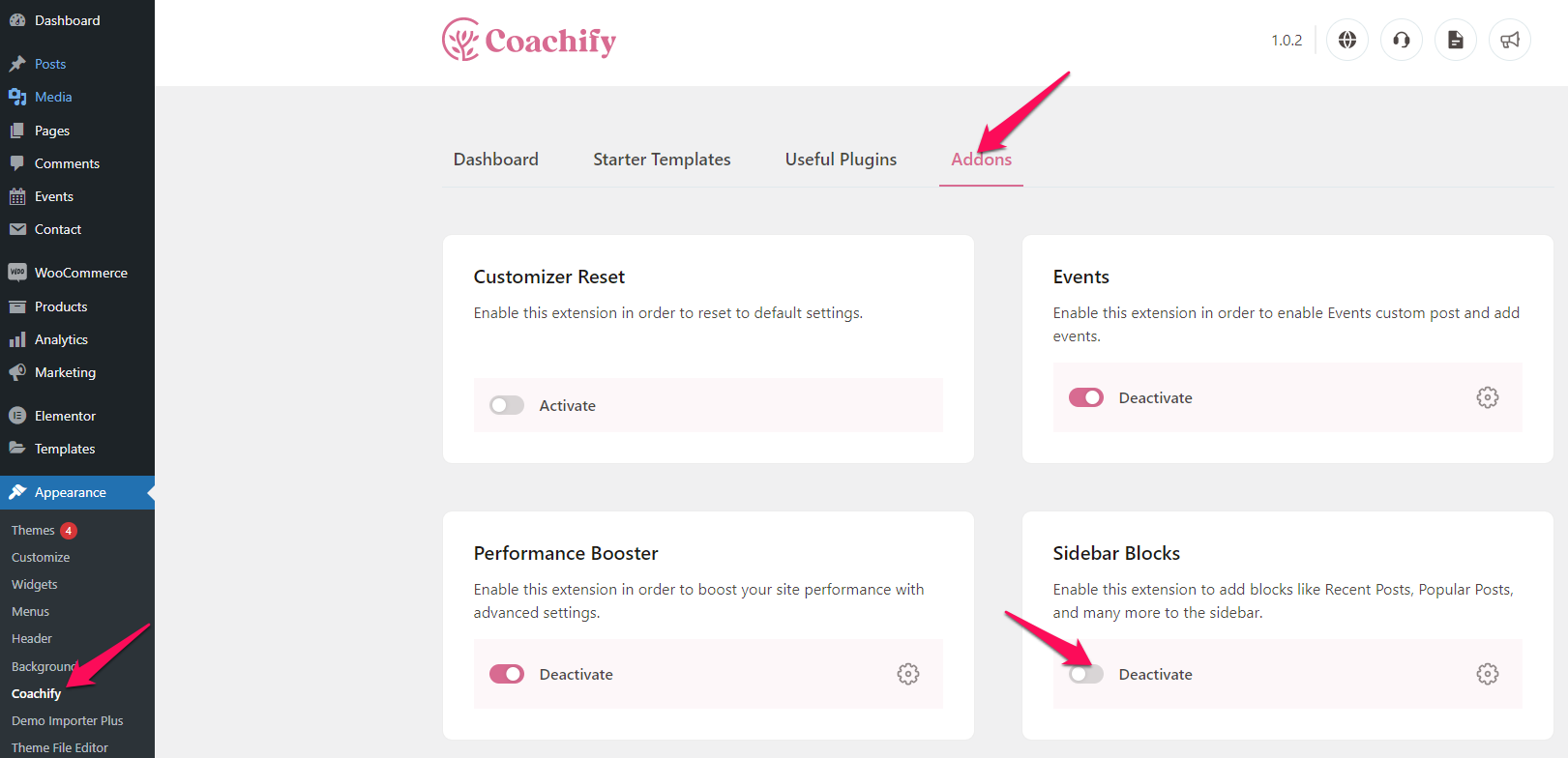Open Demo Importer Plus submenu link
The height and width of the screenshot is (758, 1568).
[x=67, y=720]
